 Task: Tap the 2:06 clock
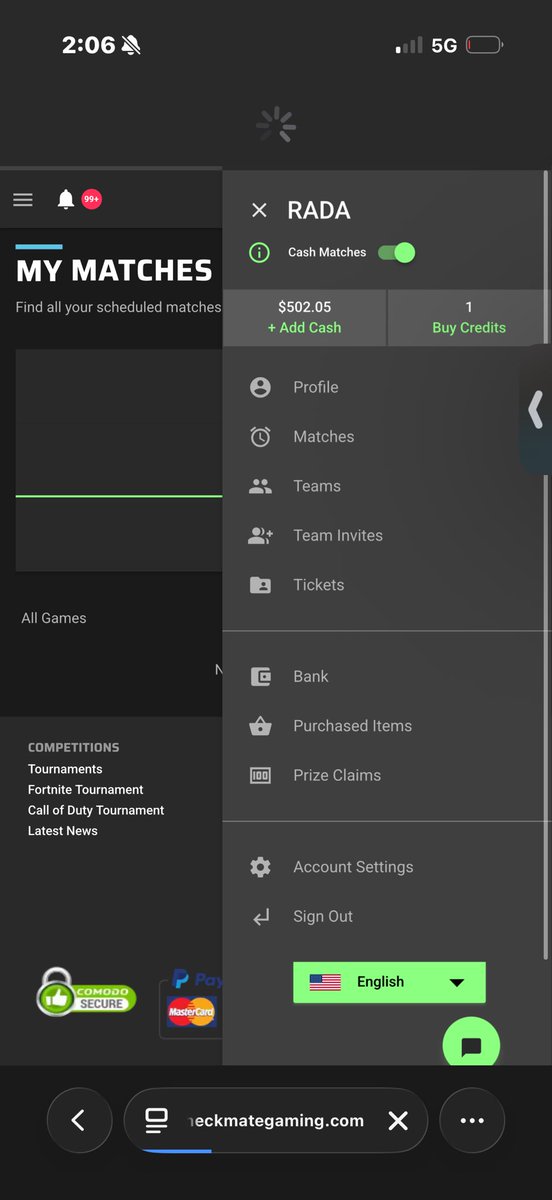(x=89, y=45)
